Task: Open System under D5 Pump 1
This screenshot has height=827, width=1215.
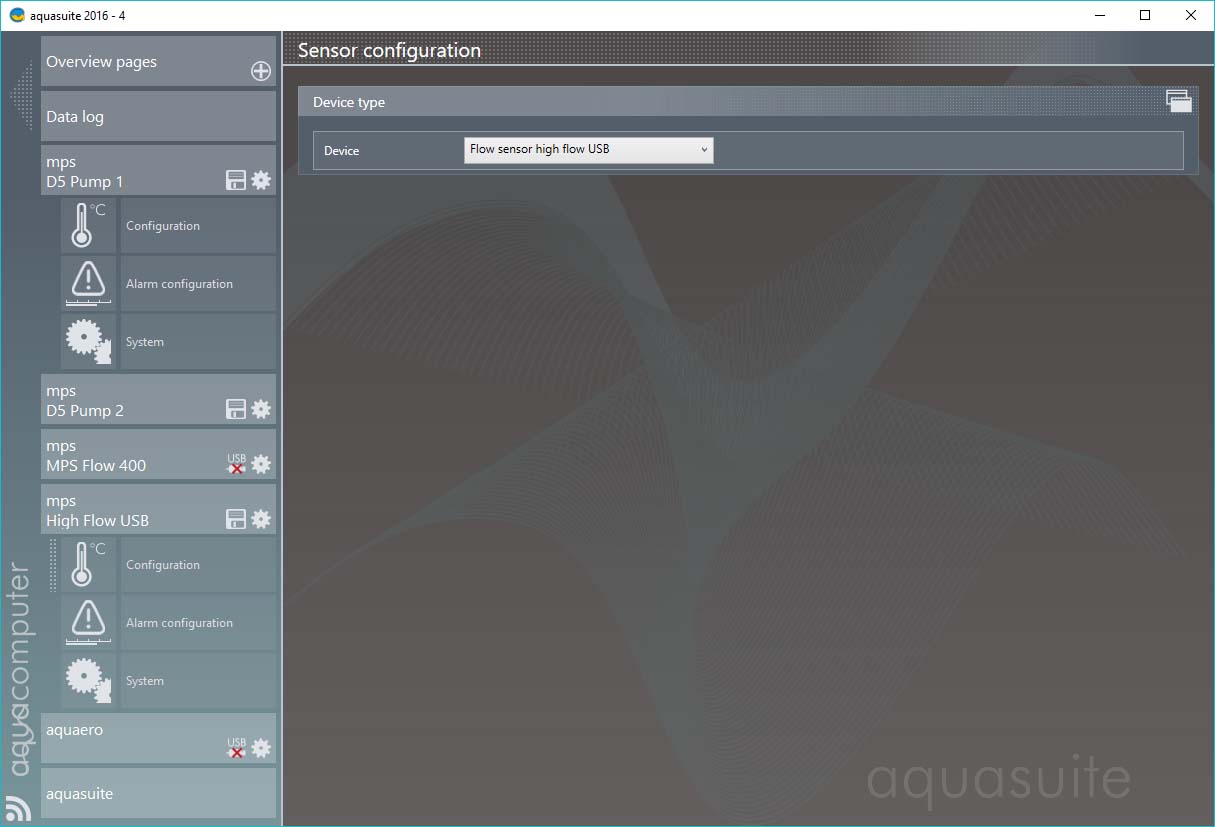Action: coord(198,342)
